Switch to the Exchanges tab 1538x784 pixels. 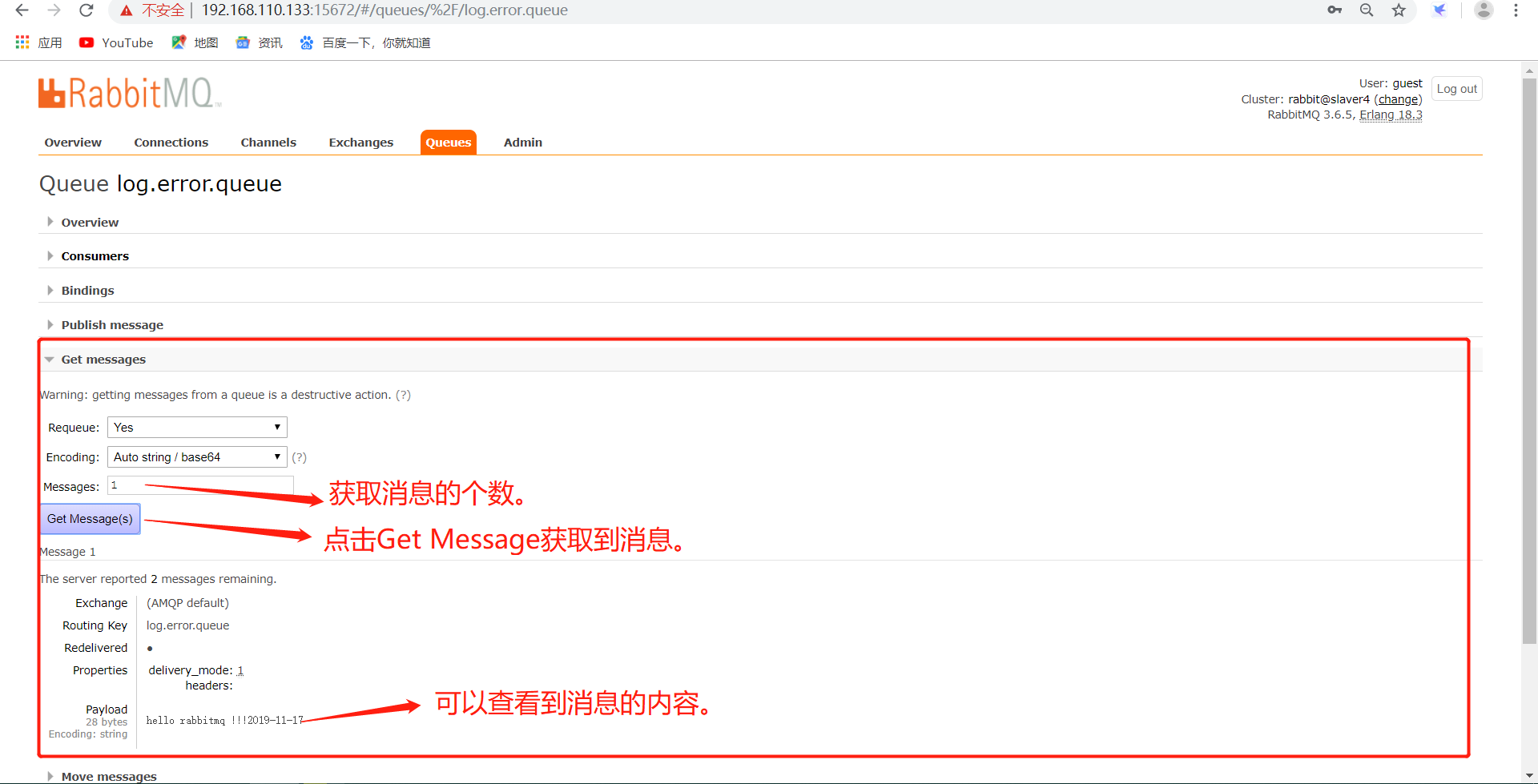(361, 143)
